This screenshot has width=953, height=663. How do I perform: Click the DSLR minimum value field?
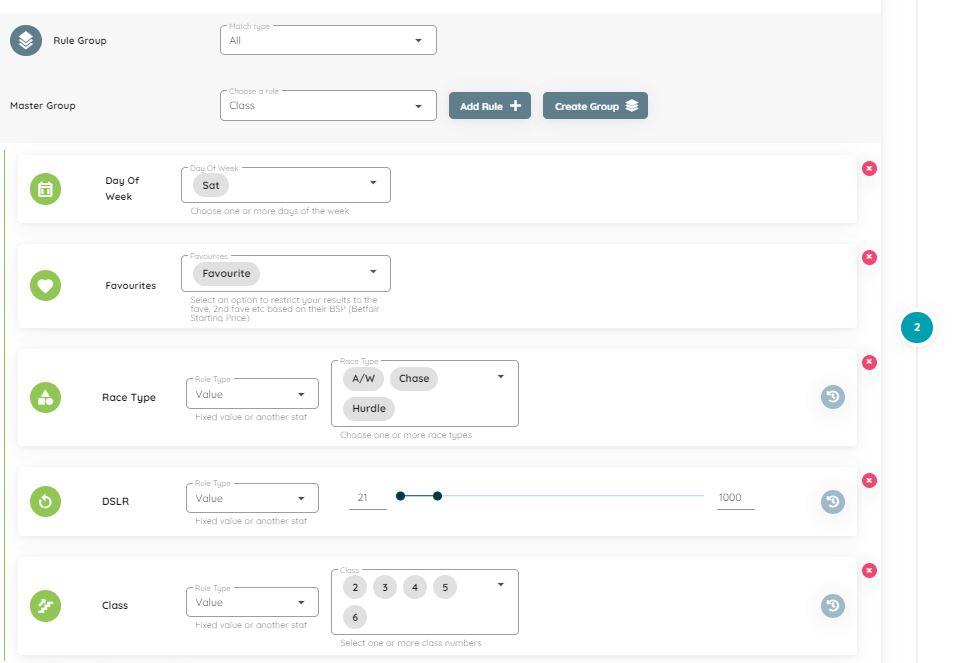(367, 497)
